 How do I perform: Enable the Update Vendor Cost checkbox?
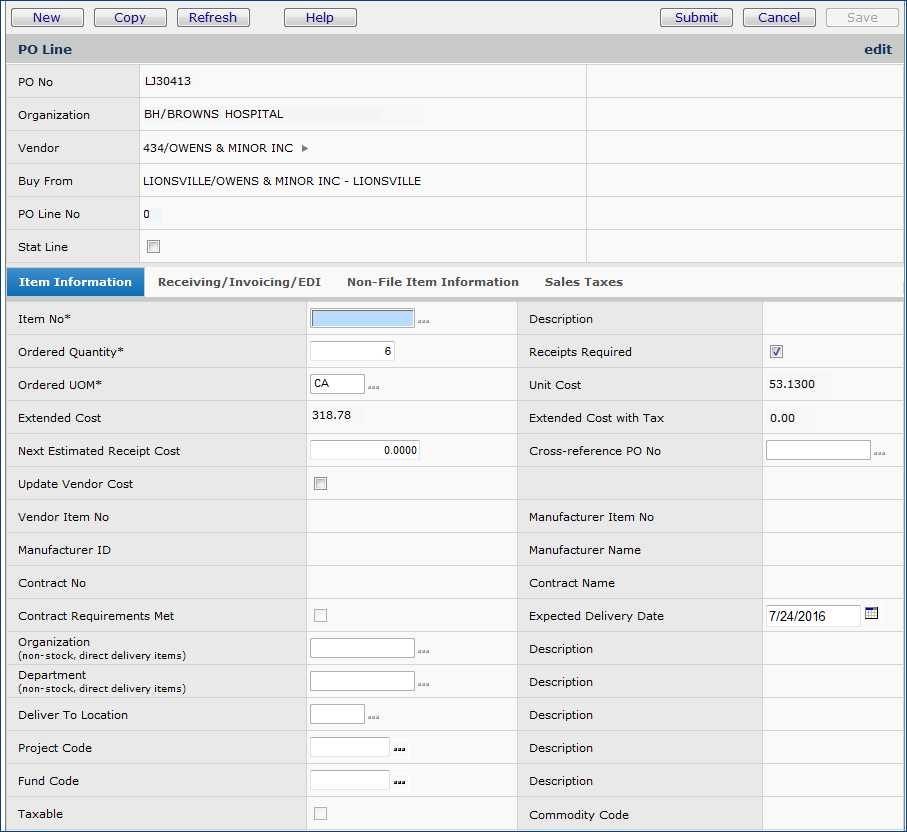(x=321, y=484)
